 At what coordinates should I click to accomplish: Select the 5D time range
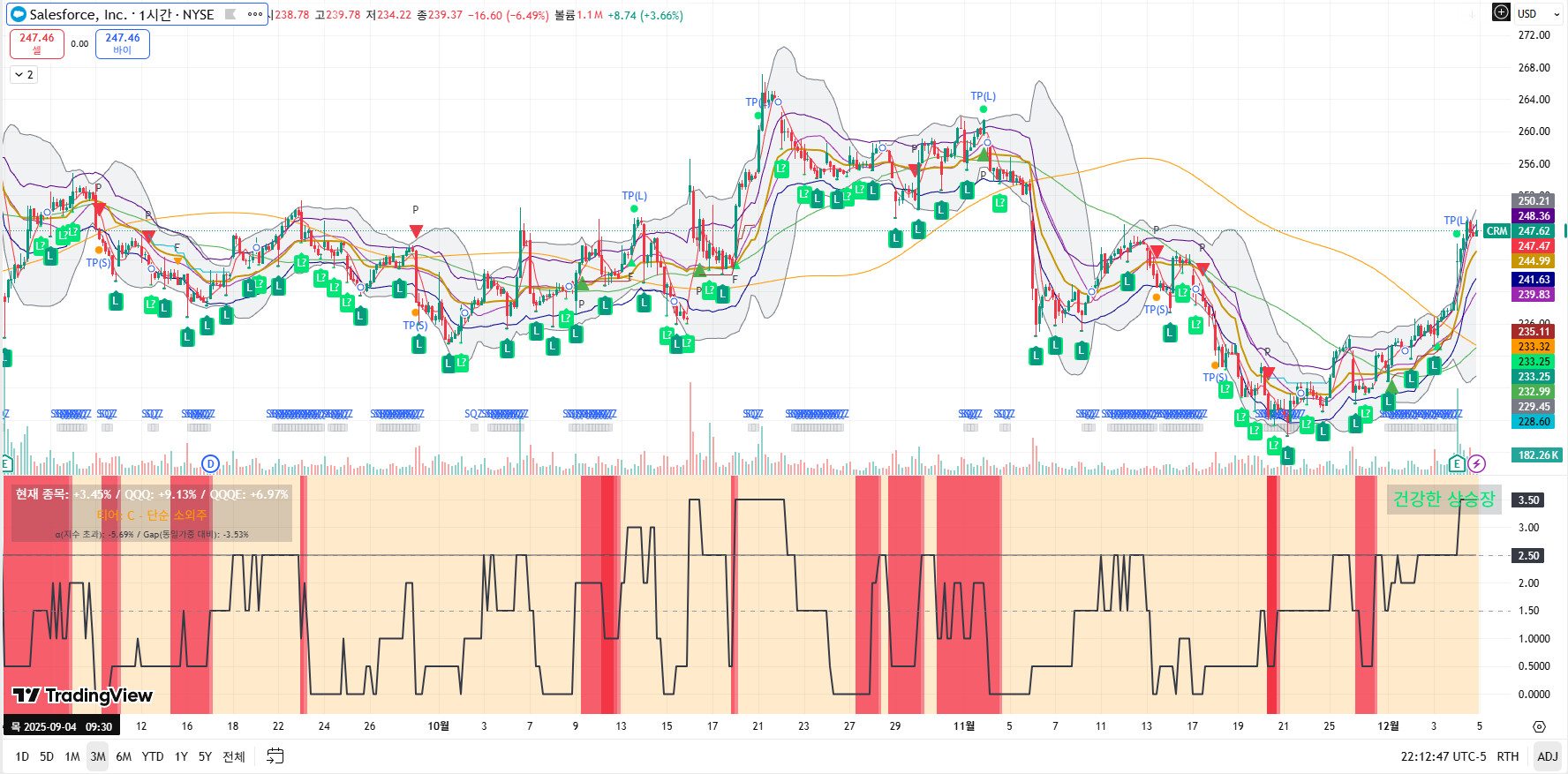tap(47, 756)
